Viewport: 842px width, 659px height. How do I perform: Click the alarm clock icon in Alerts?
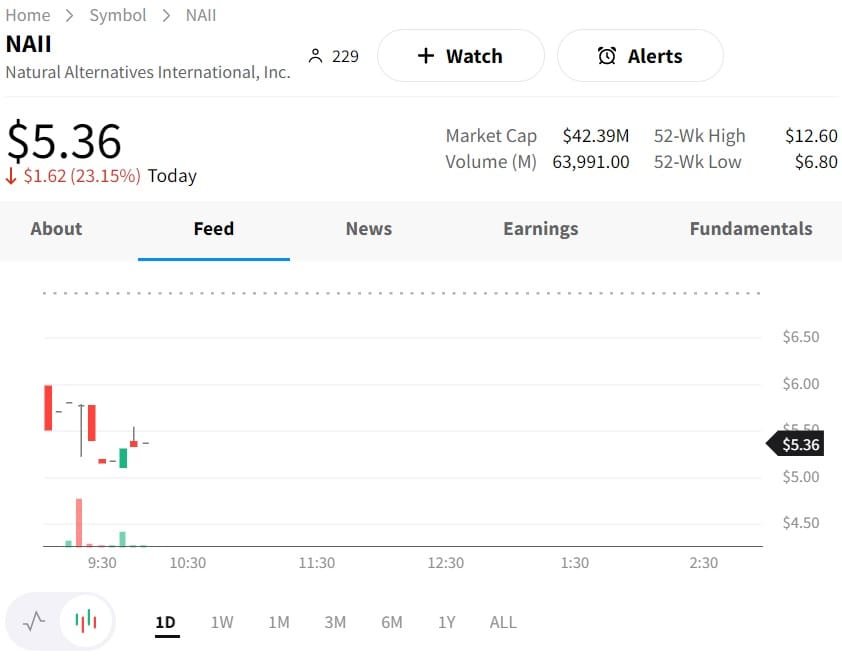coord(607,56)
